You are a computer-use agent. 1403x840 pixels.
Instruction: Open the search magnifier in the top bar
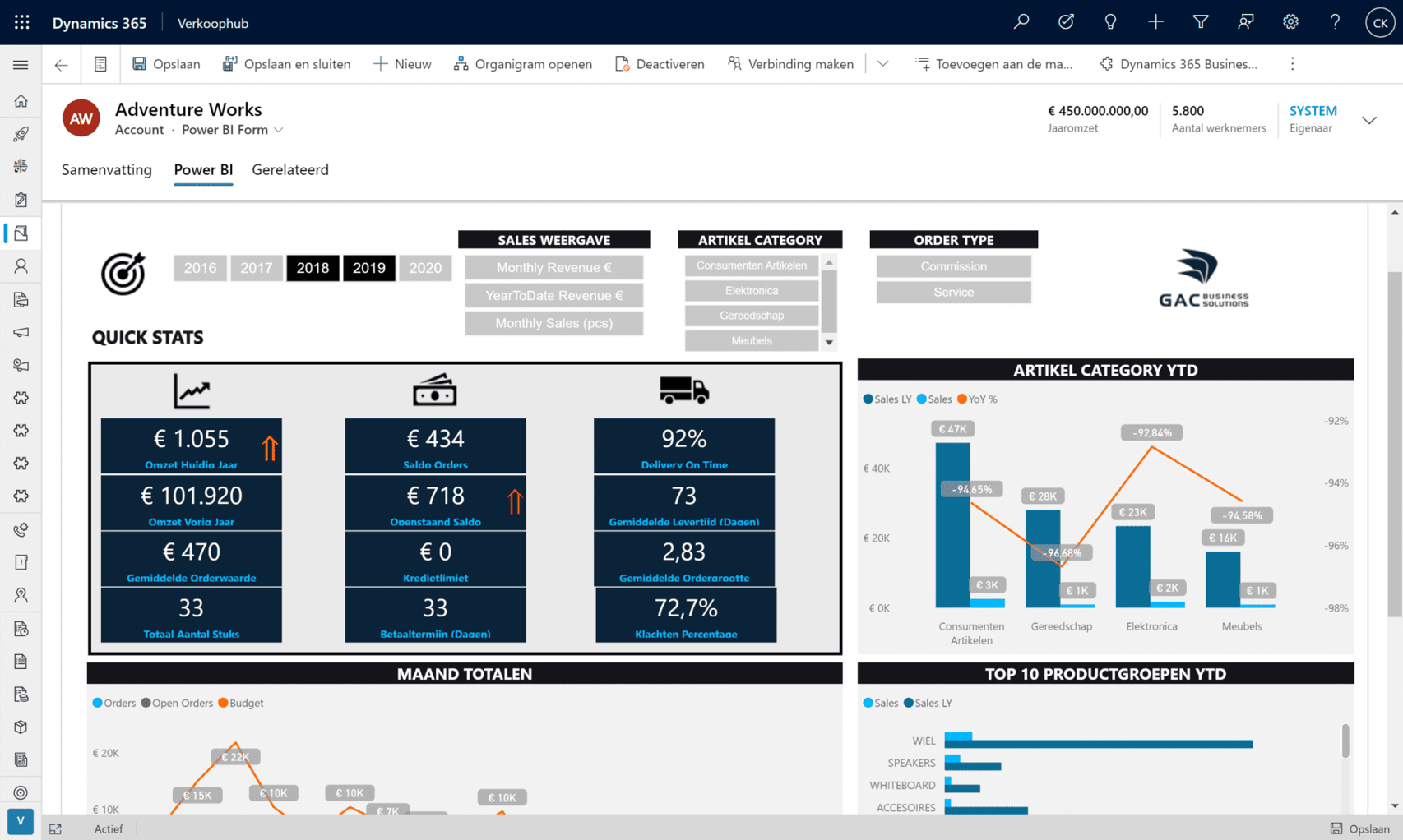coord(1021,22)
